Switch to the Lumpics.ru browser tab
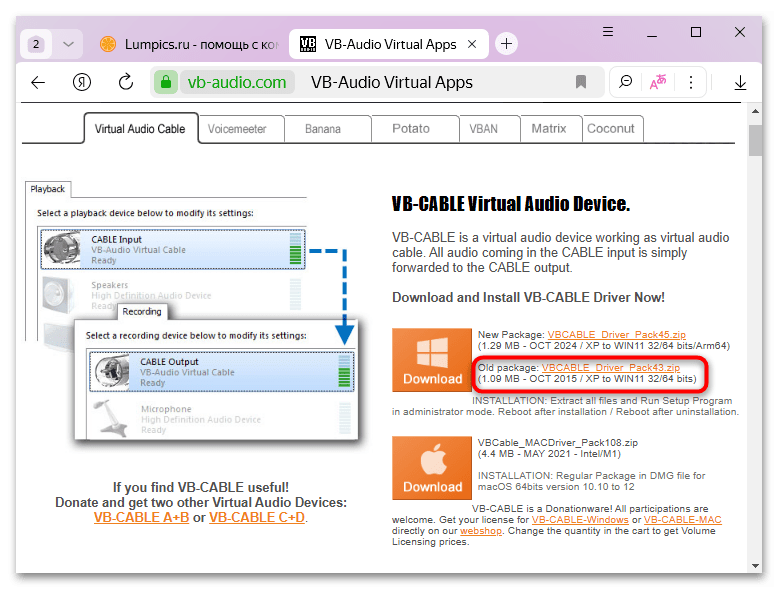The height and width of the screenshot is (589, 778). click(x=189, y=44)
